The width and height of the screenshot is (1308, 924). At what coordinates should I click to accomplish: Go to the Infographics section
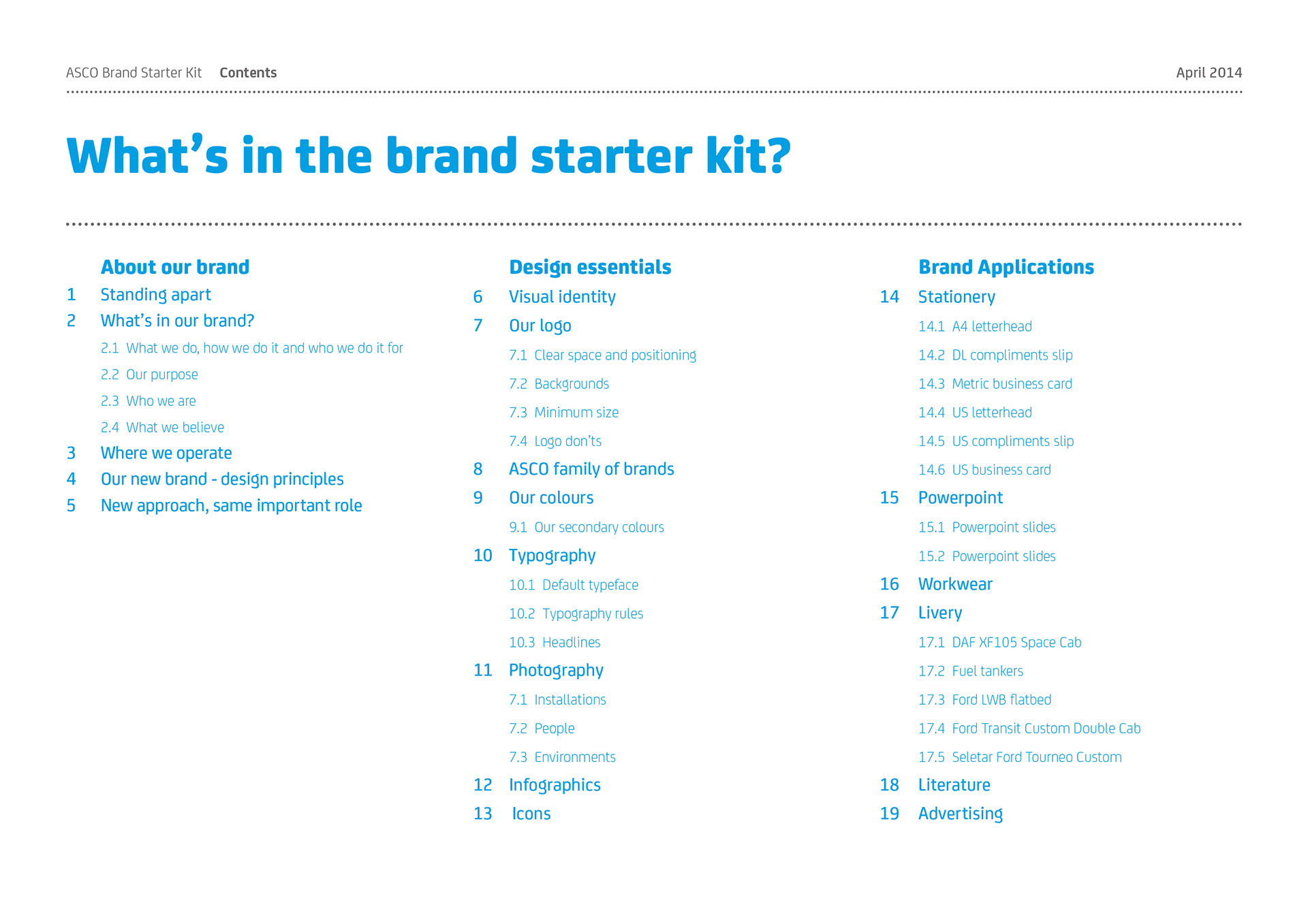click(555, 785)
